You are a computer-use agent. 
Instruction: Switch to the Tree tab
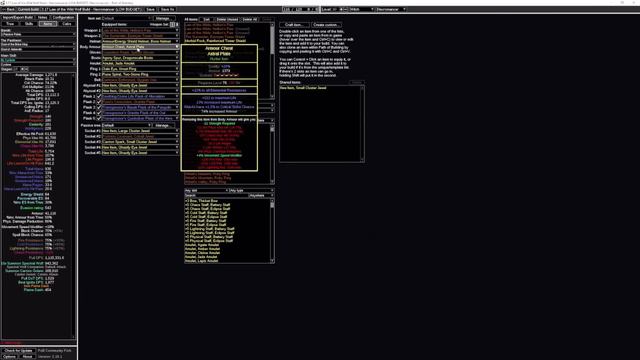point(10,24)
